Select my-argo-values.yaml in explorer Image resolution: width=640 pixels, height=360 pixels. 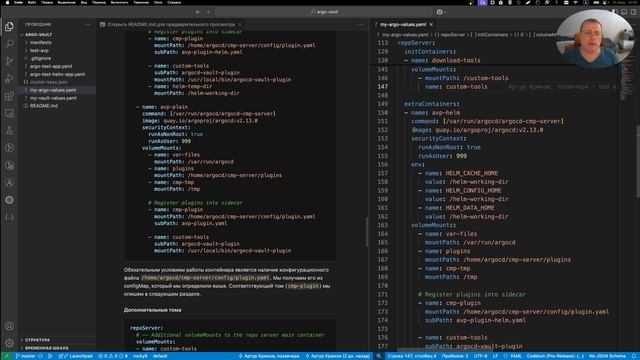click(x=57, y=90)
